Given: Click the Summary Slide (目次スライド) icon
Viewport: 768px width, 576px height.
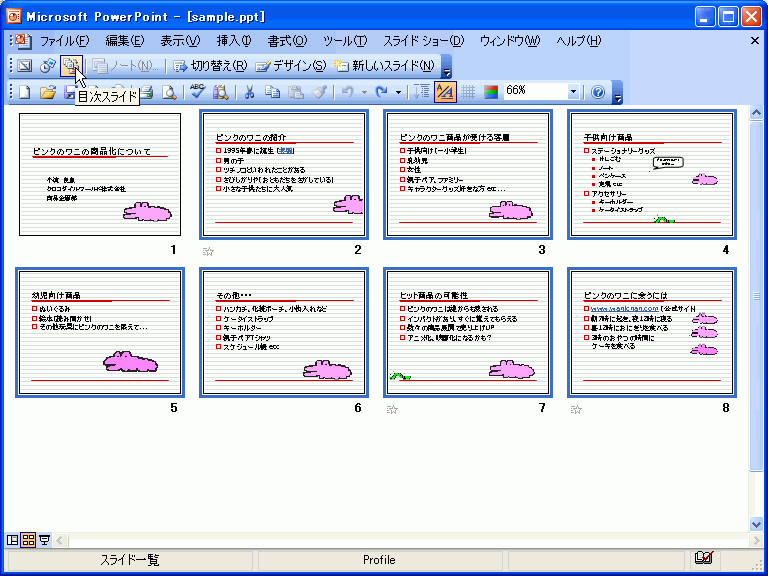Looking at the screenshot, I should coord(70,66).
